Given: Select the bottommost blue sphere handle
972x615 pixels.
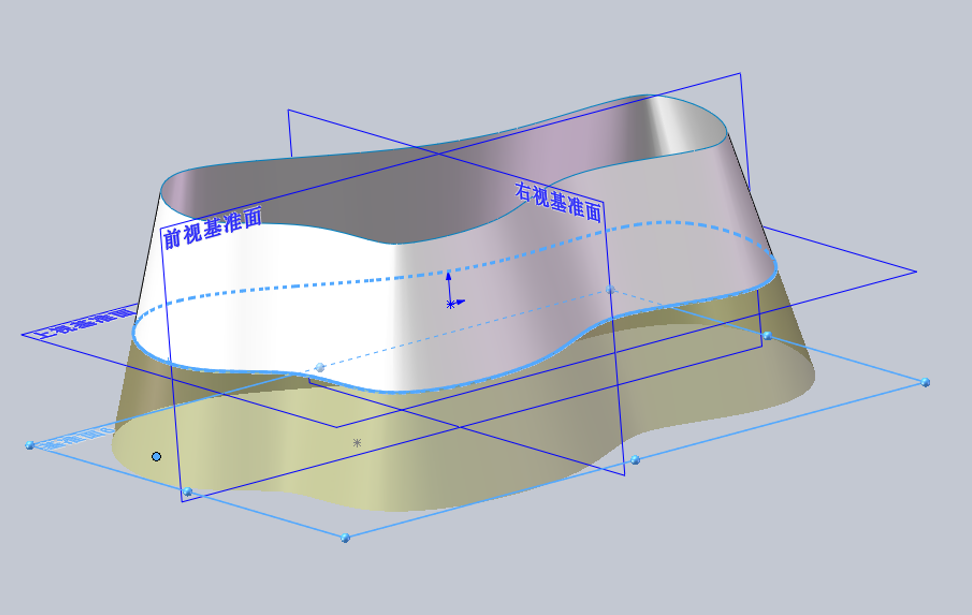Looking at the screenshot, I should point(345,538).
